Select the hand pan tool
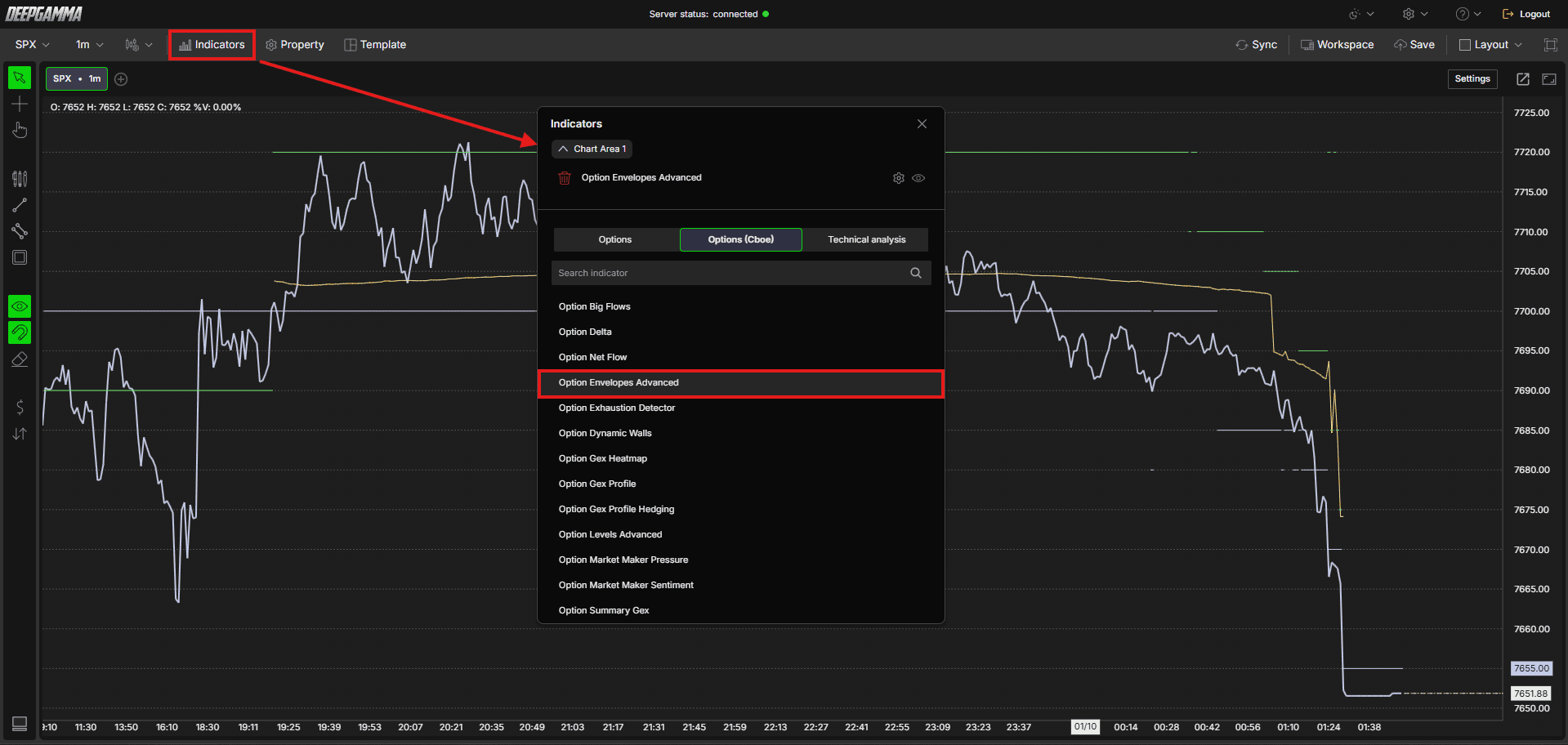The width and height of the screenshot is (1568, 745). point(20,130)
